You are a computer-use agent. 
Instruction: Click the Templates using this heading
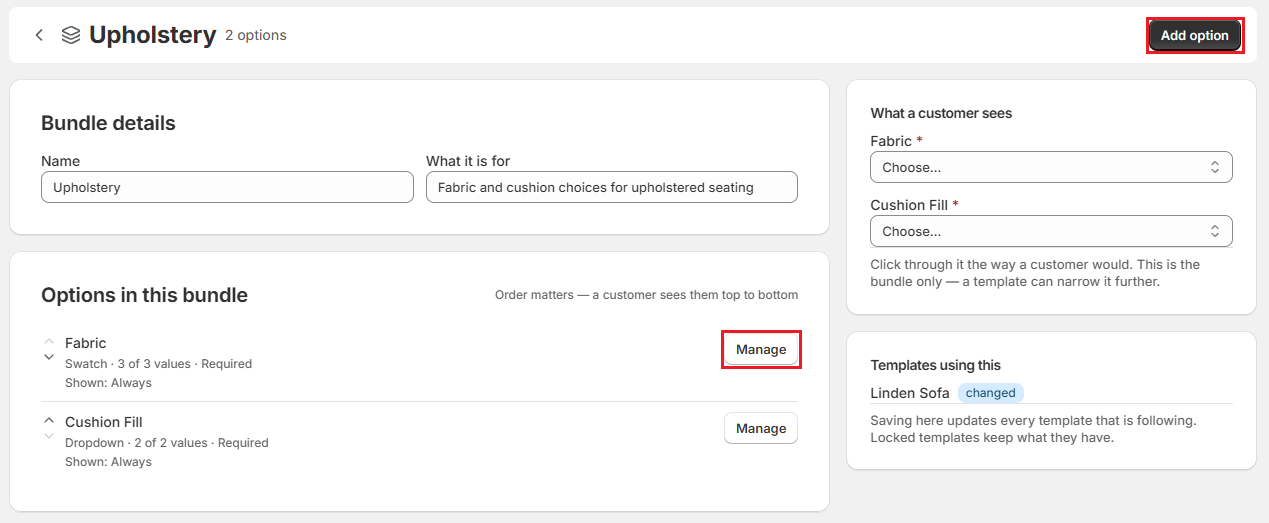[936, 365]
